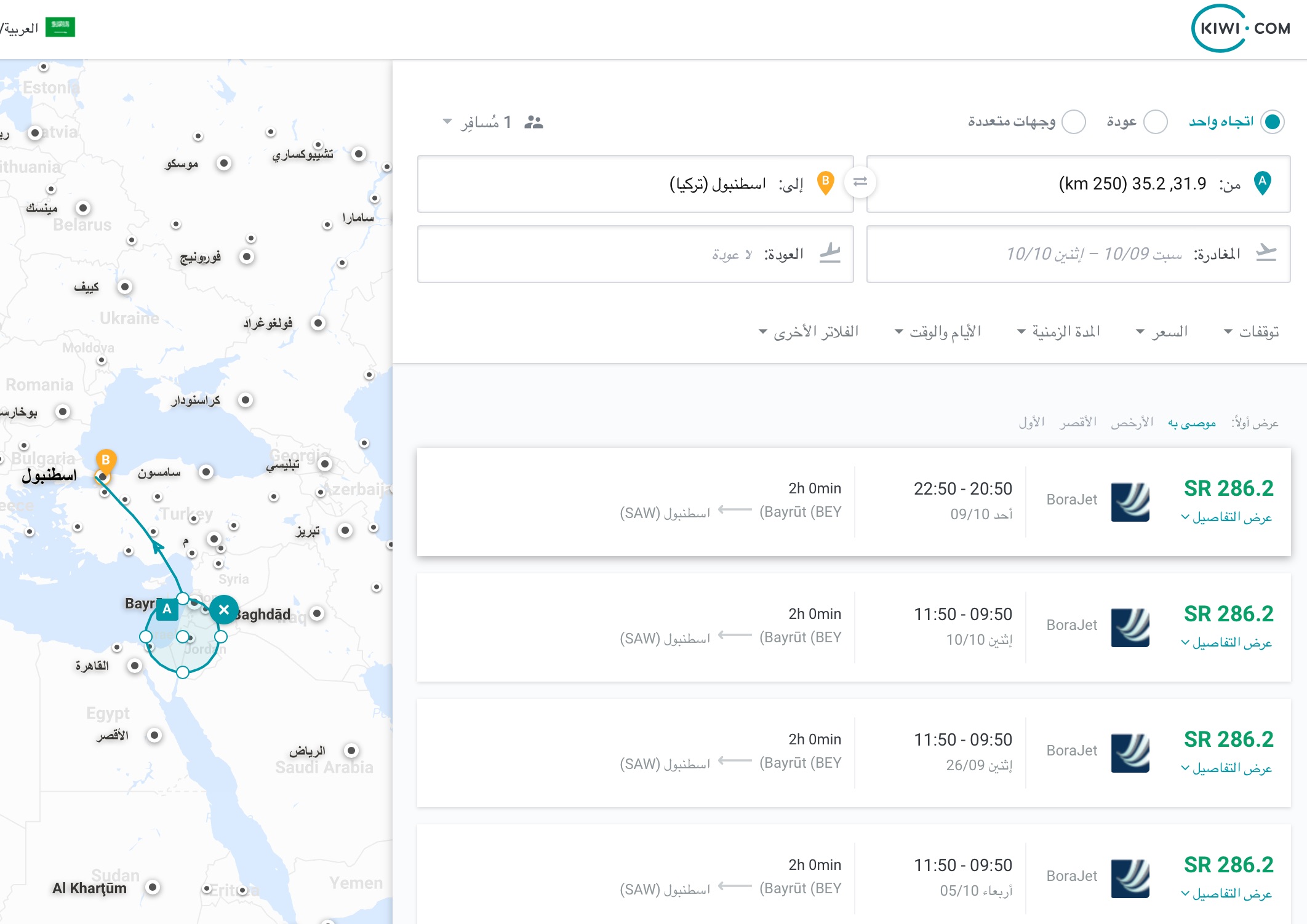This screenshot has width=1307, height=924.
Task: Click the Kiwi.com logo
Action: click(x=1241, y=28)
